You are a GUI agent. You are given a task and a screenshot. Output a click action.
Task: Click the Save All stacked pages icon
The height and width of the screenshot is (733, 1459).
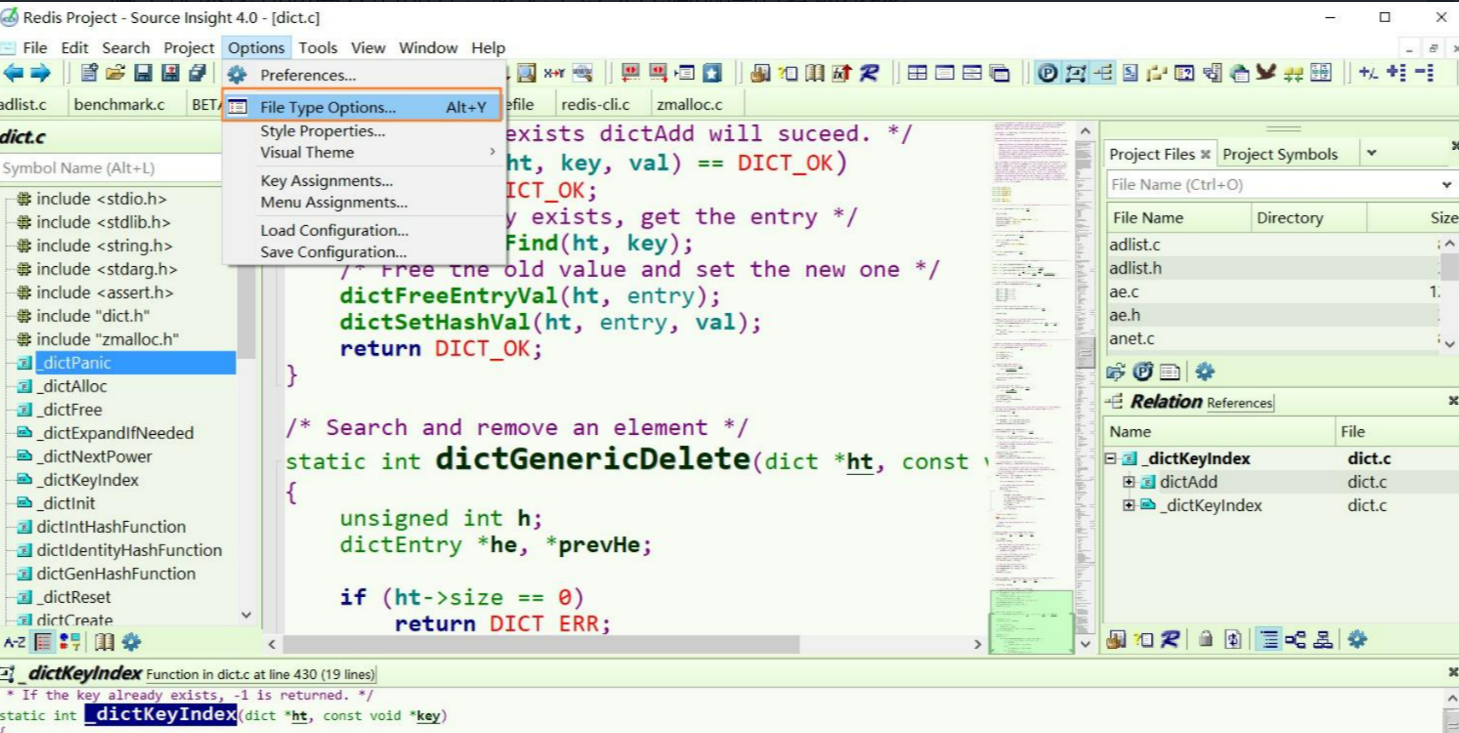point(197,73)
